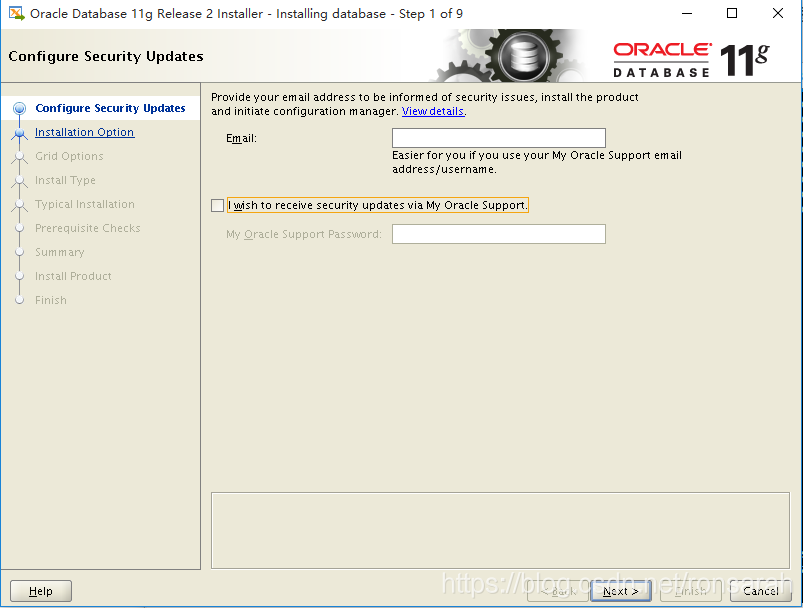Click the Configure Security Updates step indicator icon
Image resolution: width=803 pixels, height=608 pixels.
tap(19, 108)
